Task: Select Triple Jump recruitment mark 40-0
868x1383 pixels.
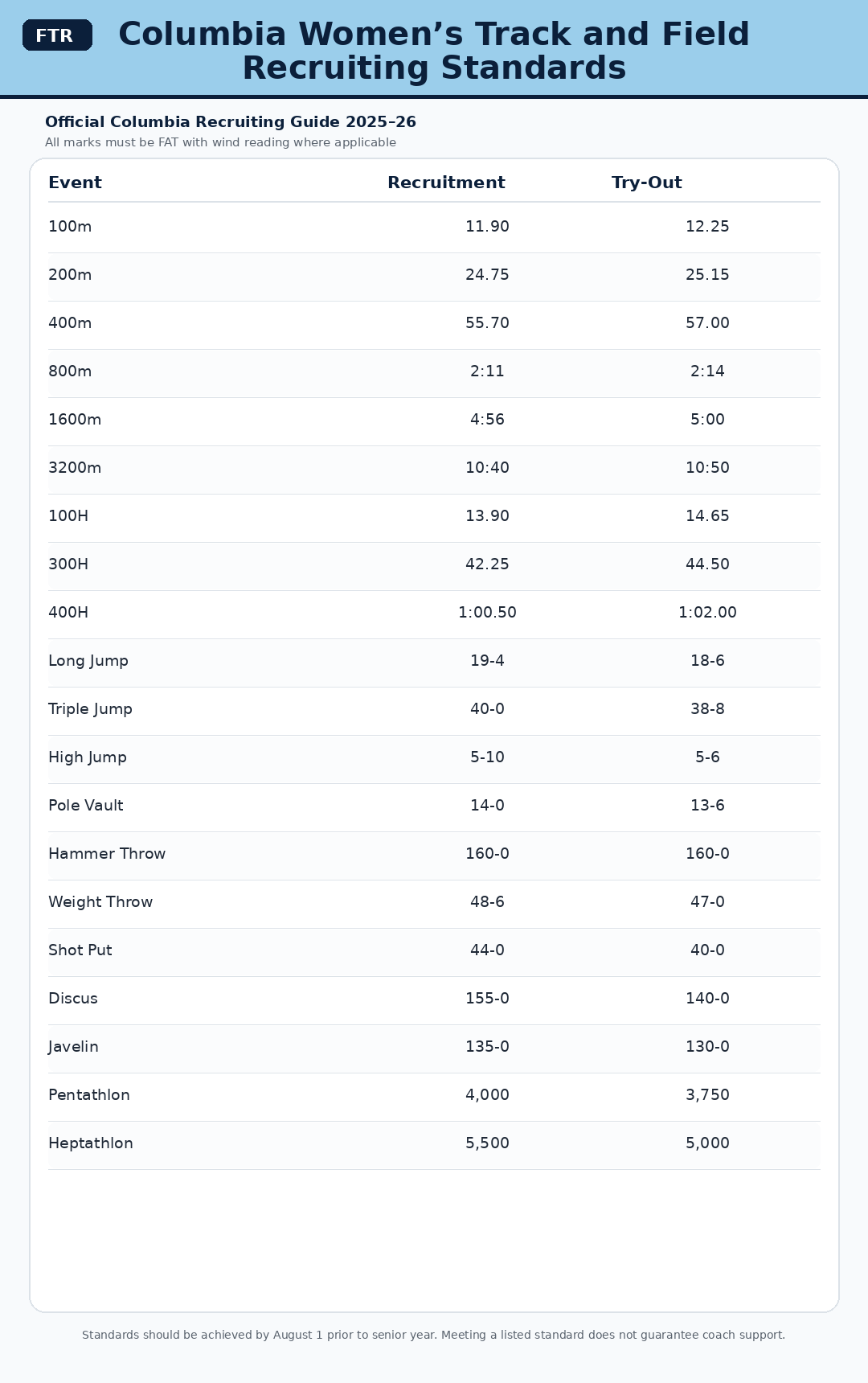Action: (x=487, y=709)
